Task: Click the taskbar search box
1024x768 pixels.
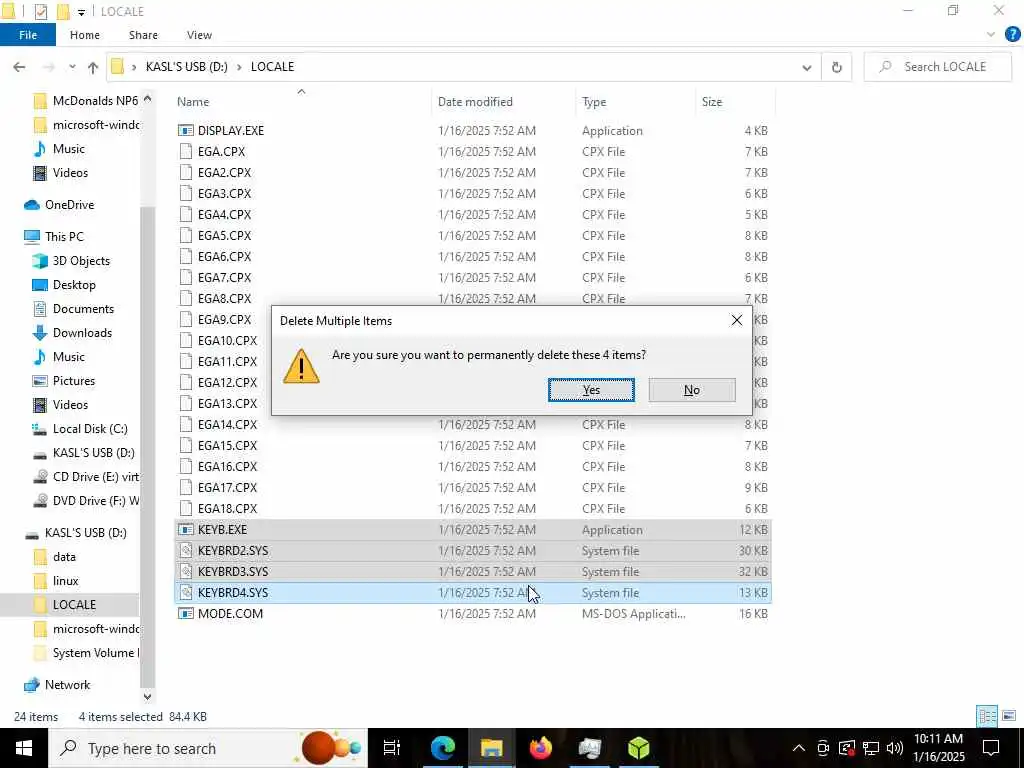Action: pyautogui.click(x=208, y=748)
